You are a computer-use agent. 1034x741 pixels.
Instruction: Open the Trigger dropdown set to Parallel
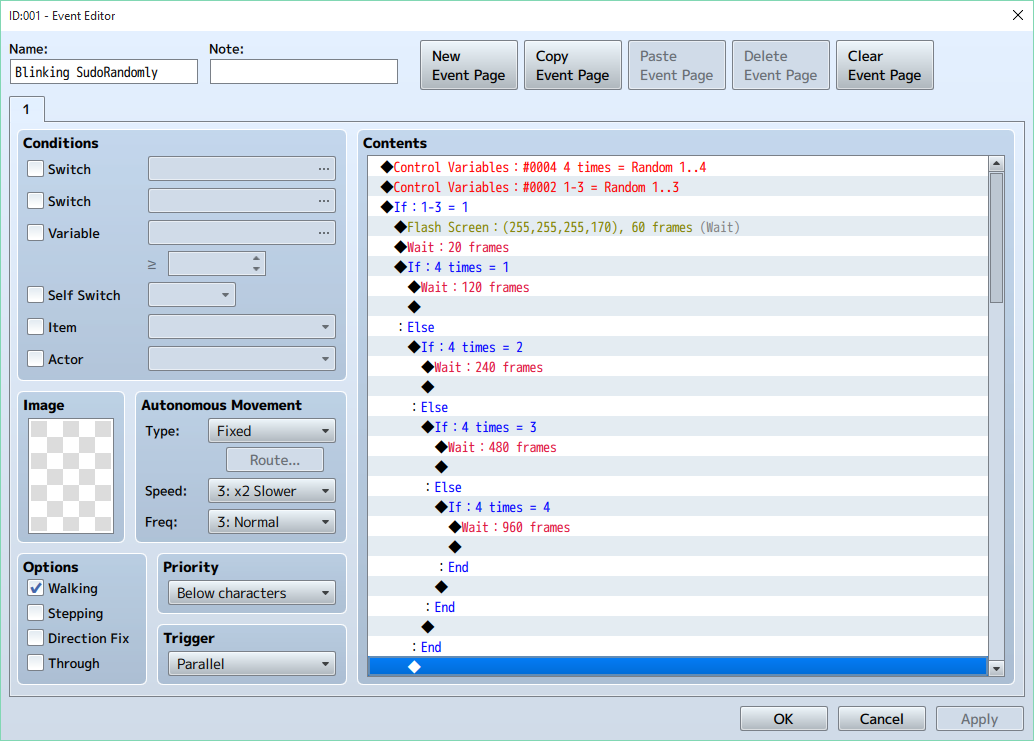pos(252,664)
